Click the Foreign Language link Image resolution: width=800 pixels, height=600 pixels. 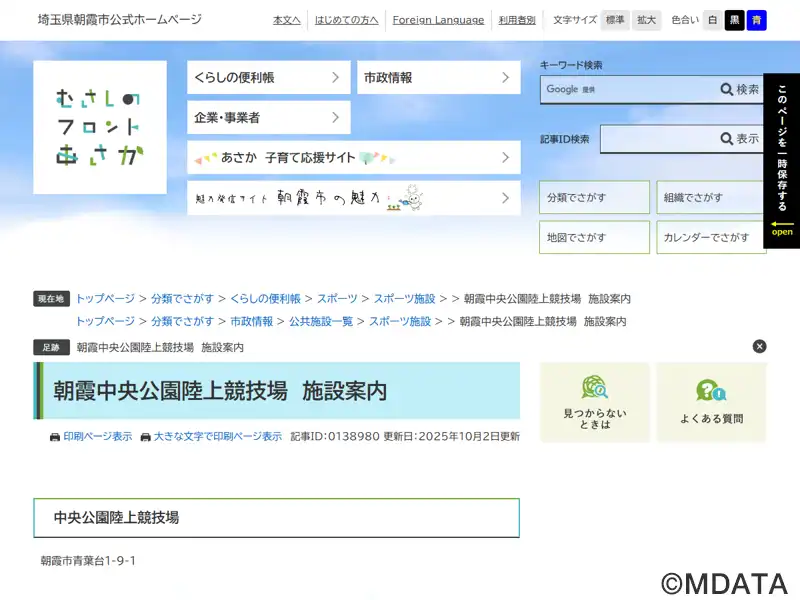(x=438, y=20)
